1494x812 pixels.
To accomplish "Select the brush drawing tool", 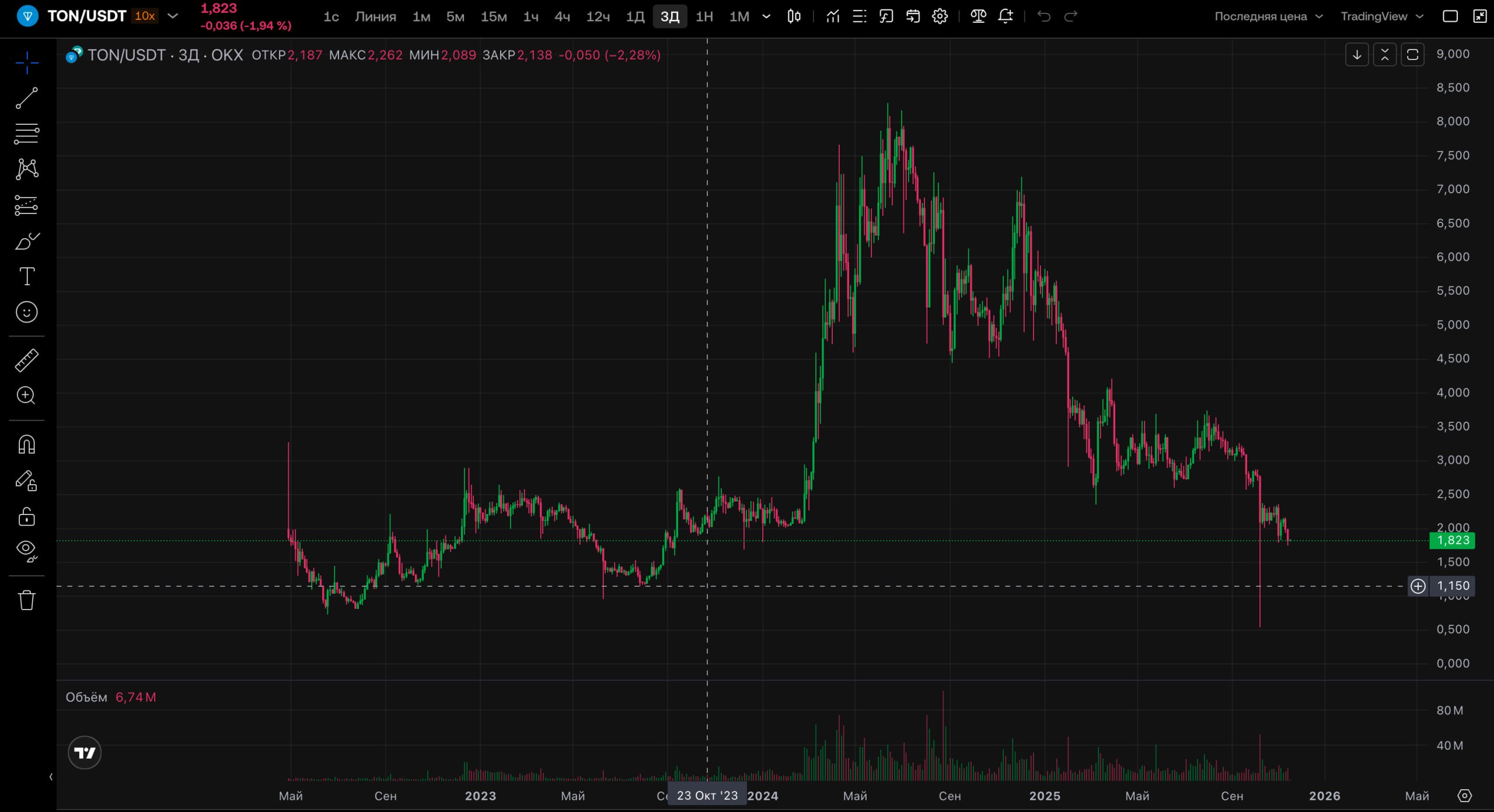I will pos(27,241).
